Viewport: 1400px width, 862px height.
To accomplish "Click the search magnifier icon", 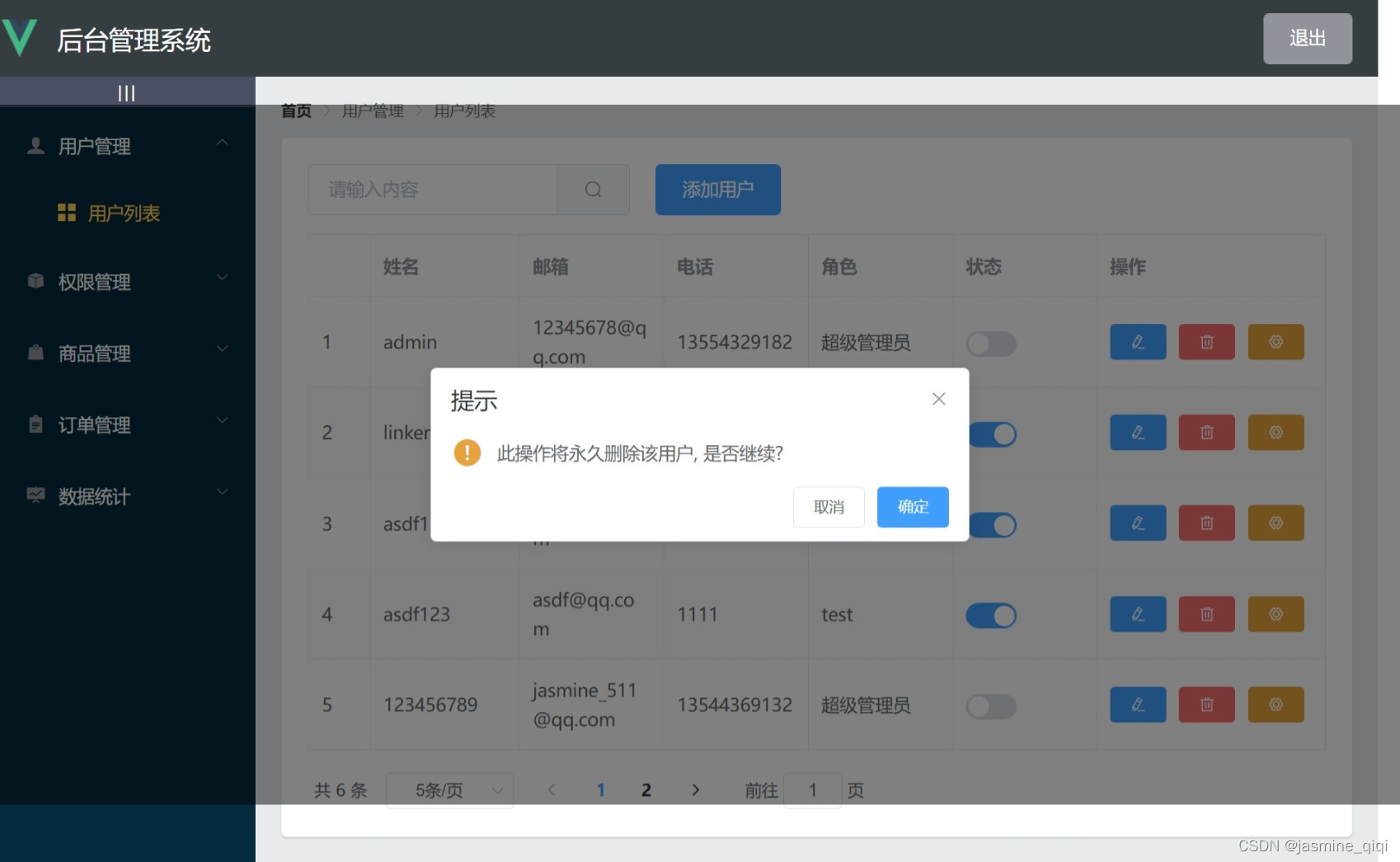I will 593,190.
